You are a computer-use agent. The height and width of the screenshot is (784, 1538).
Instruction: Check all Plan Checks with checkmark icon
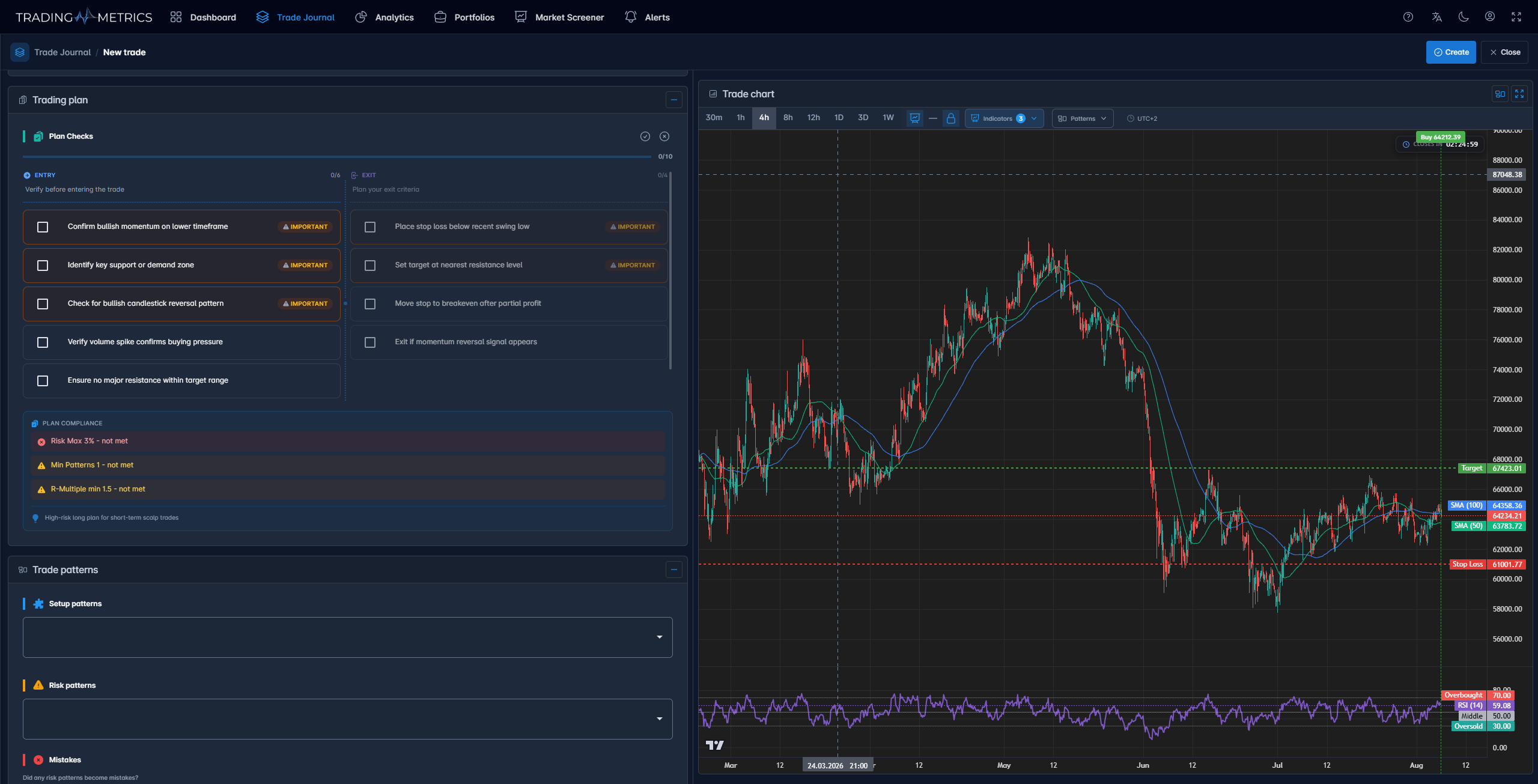point(645,136)
